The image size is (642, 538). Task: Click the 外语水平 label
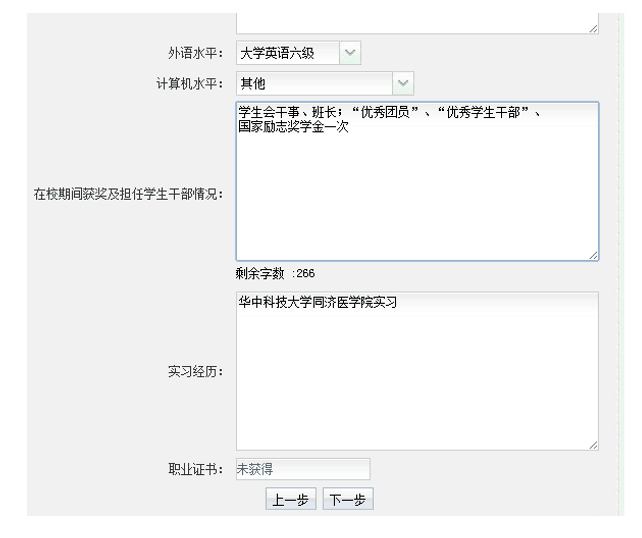[x=194, y=54]
